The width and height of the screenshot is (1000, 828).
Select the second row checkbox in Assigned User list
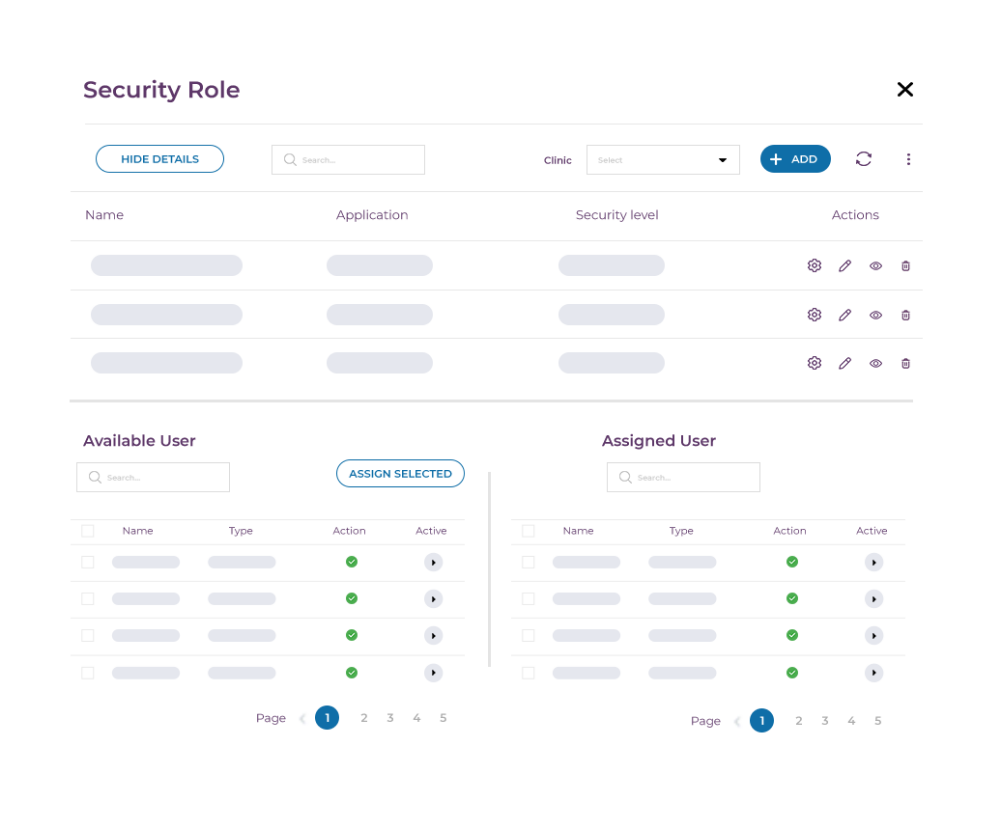tap(528, 598)
